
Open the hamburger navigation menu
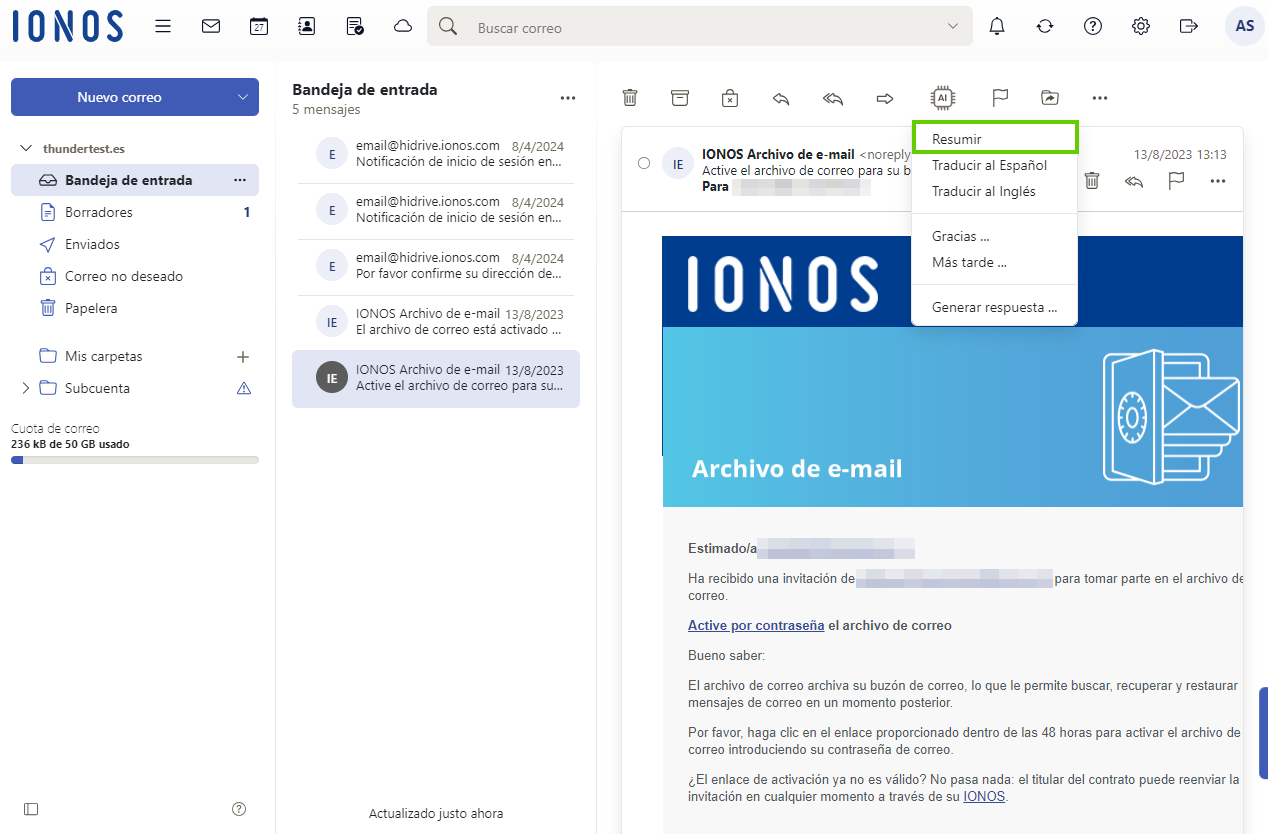pos(163,27)
